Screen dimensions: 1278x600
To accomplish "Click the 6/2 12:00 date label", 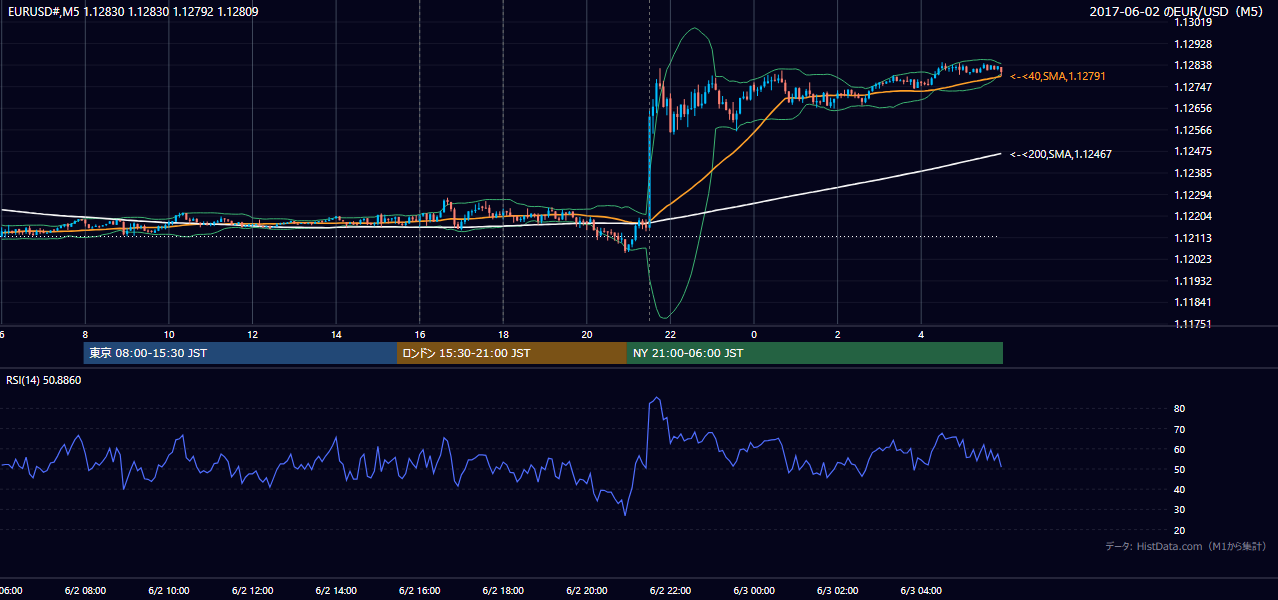I will point(252,591).
